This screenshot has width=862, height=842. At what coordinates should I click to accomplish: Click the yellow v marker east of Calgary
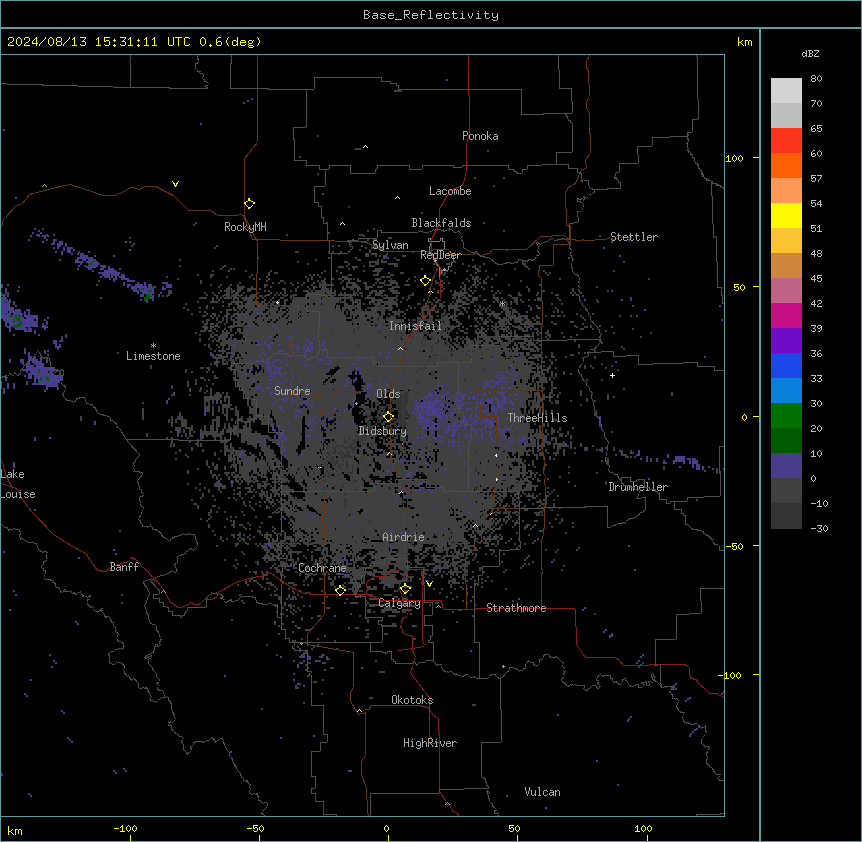tap(429, 584)
